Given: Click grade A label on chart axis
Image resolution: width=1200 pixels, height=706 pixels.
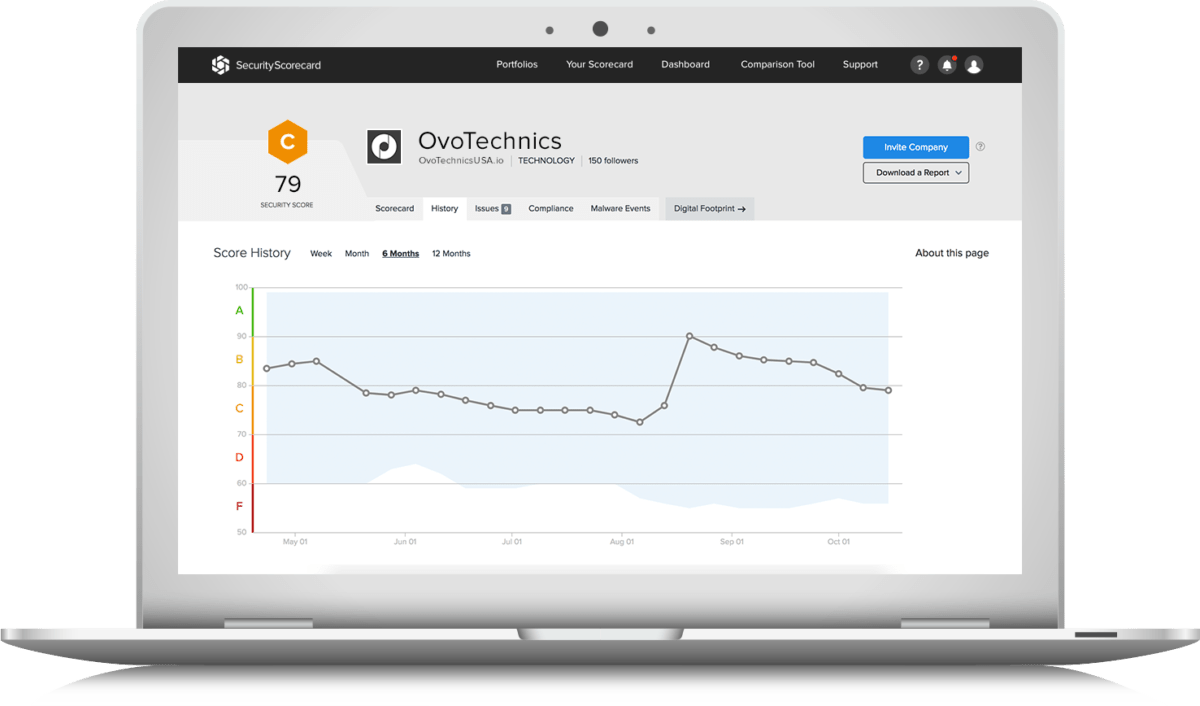Looking at the screenshot, I should point(240,311).
